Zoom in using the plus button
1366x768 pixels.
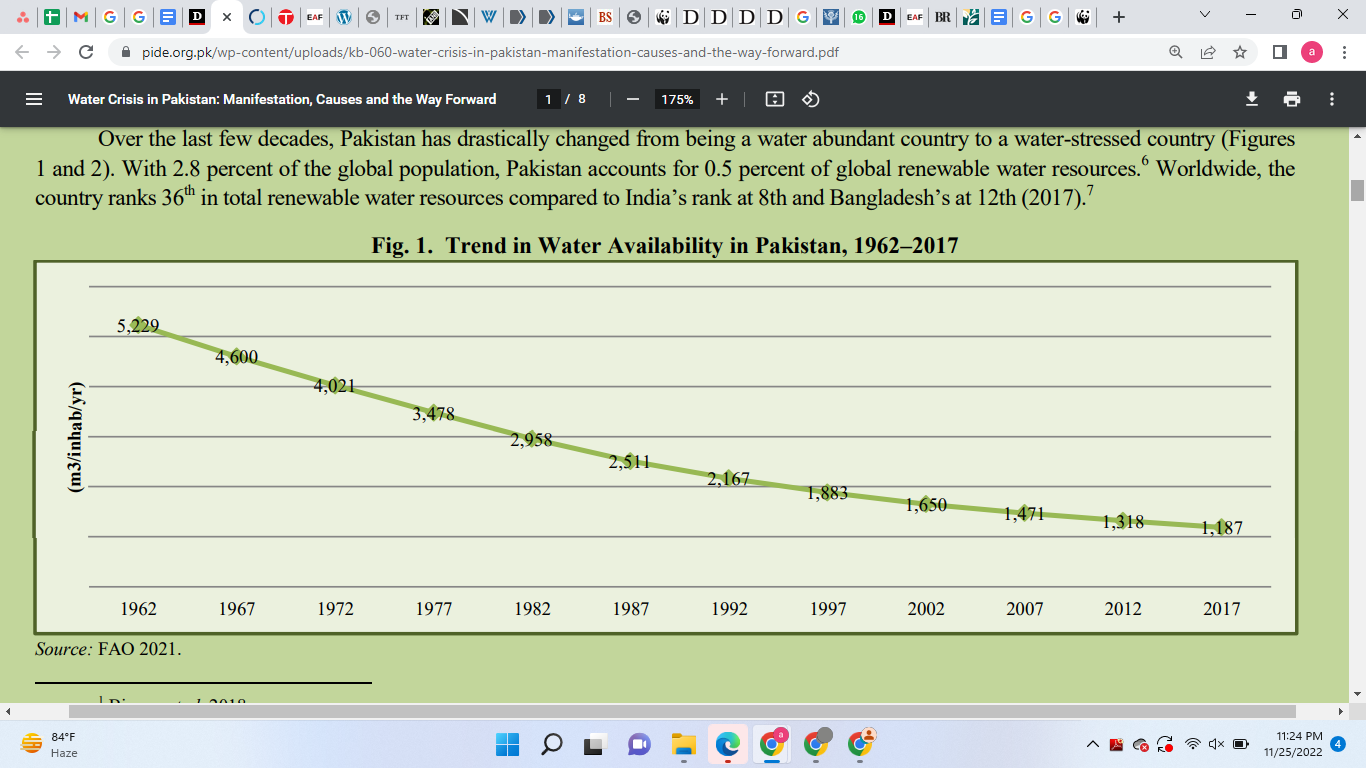pos(720,99)
